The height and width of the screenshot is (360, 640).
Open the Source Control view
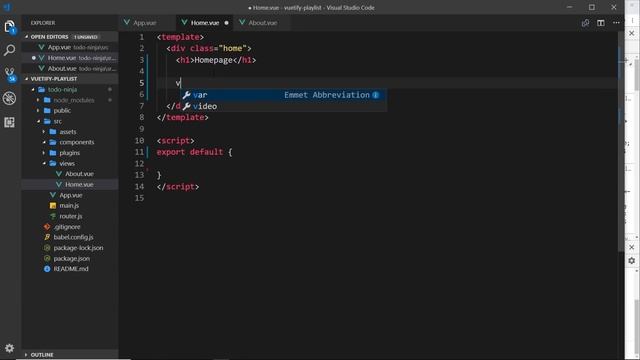pyautogui.click(x=9, y=75)
